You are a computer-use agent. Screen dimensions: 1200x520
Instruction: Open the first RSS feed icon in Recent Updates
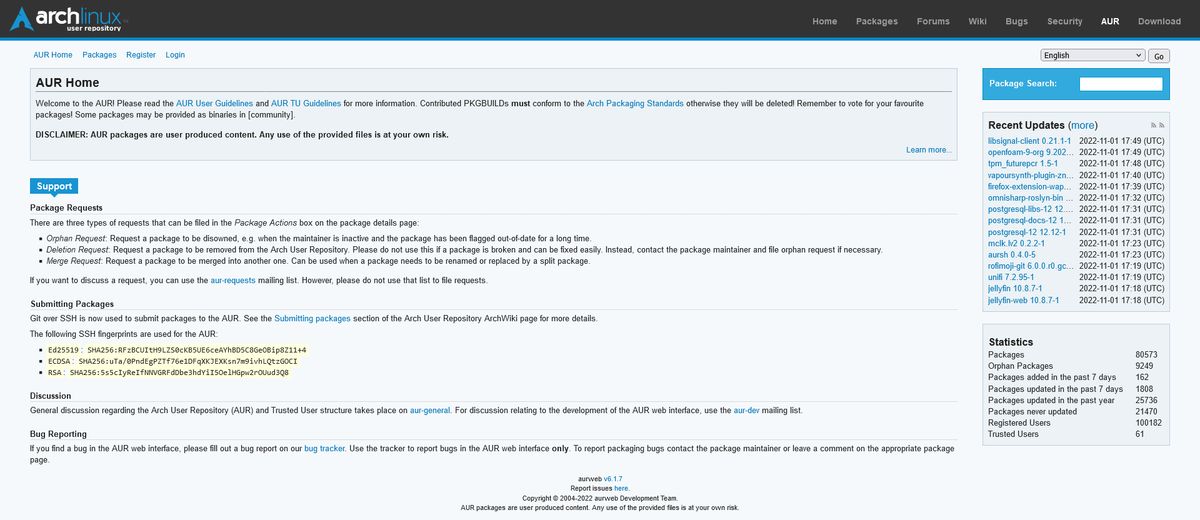pos(1154,125)
